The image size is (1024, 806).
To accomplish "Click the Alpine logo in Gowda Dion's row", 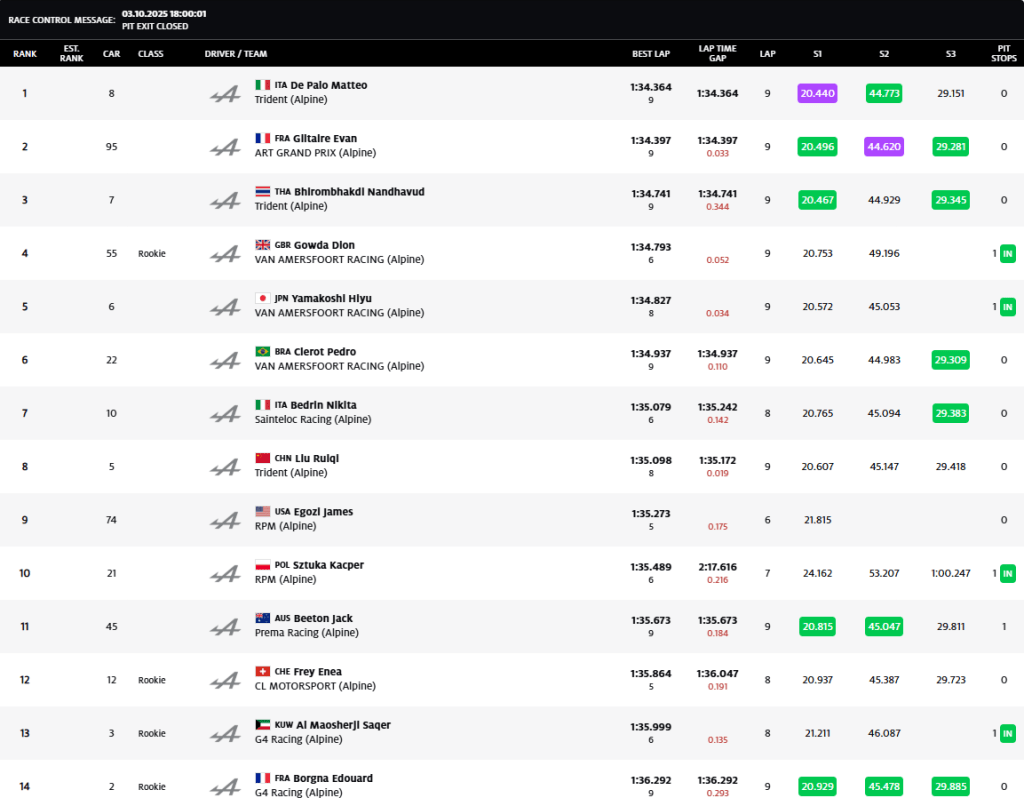I will pyautogui.click(x=225, y=254).
